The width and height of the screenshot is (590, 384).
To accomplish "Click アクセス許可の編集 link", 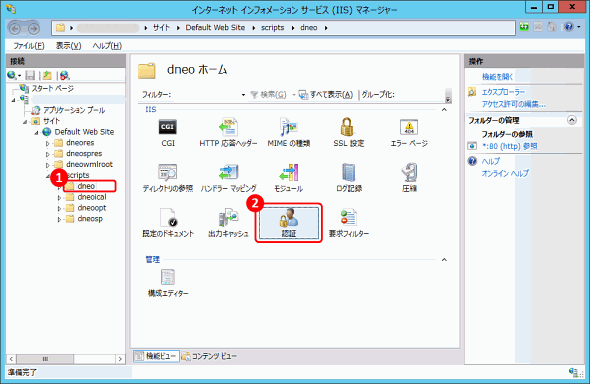I will pos(514,104).
